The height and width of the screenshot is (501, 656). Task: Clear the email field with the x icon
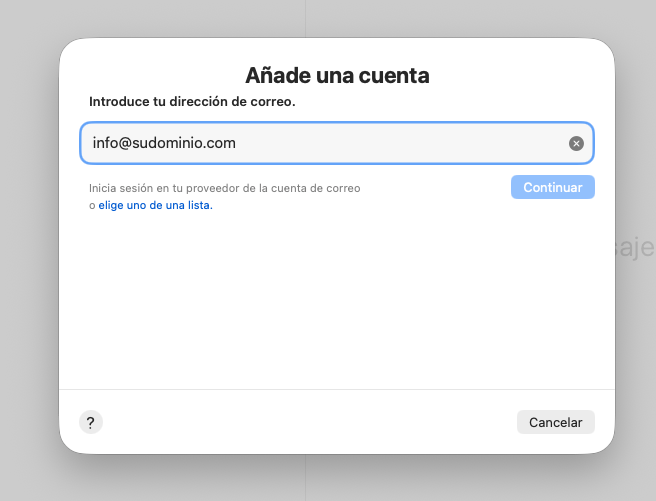click(576, 143)
